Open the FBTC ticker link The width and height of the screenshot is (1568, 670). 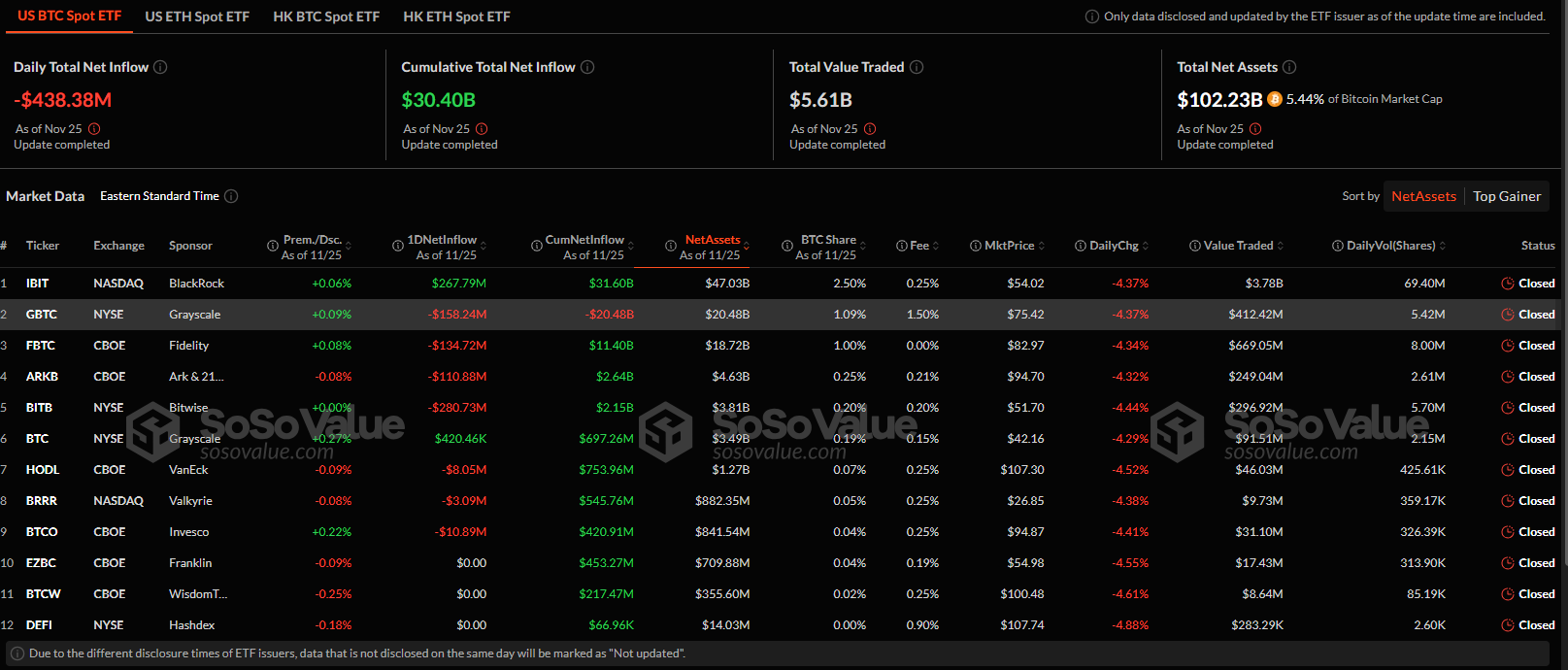[x=41, y=346]
